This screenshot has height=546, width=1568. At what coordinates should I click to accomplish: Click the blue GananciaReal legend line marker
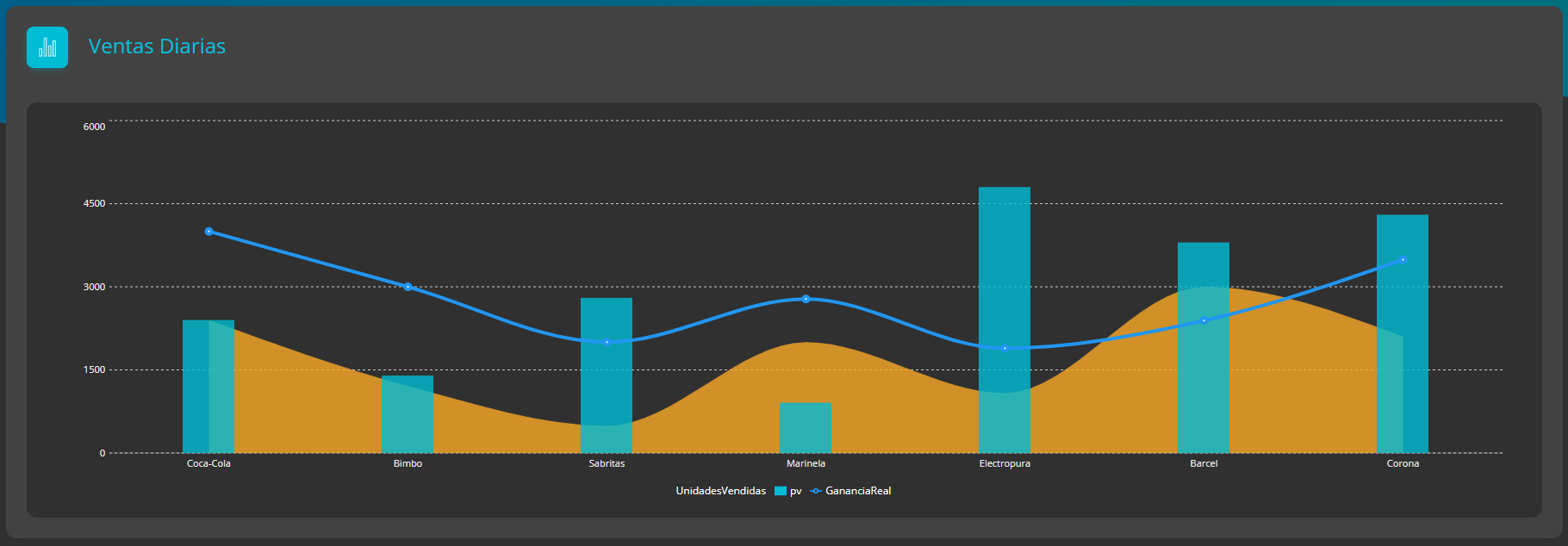coord(816,491)
